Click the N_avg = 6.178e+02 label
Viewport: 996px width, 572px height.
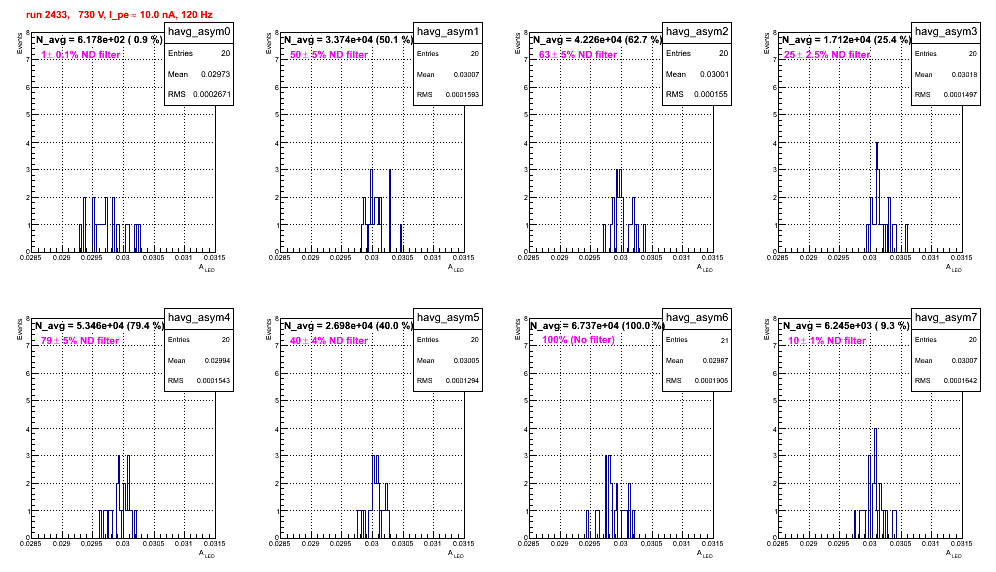coord(98,40)
